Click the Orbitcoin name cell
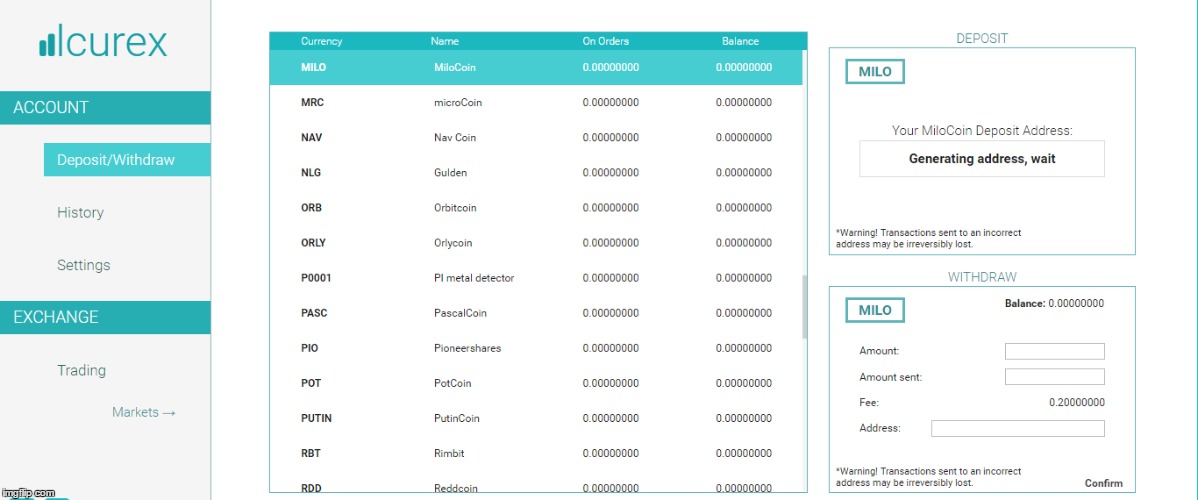 [x=456, y=208]
